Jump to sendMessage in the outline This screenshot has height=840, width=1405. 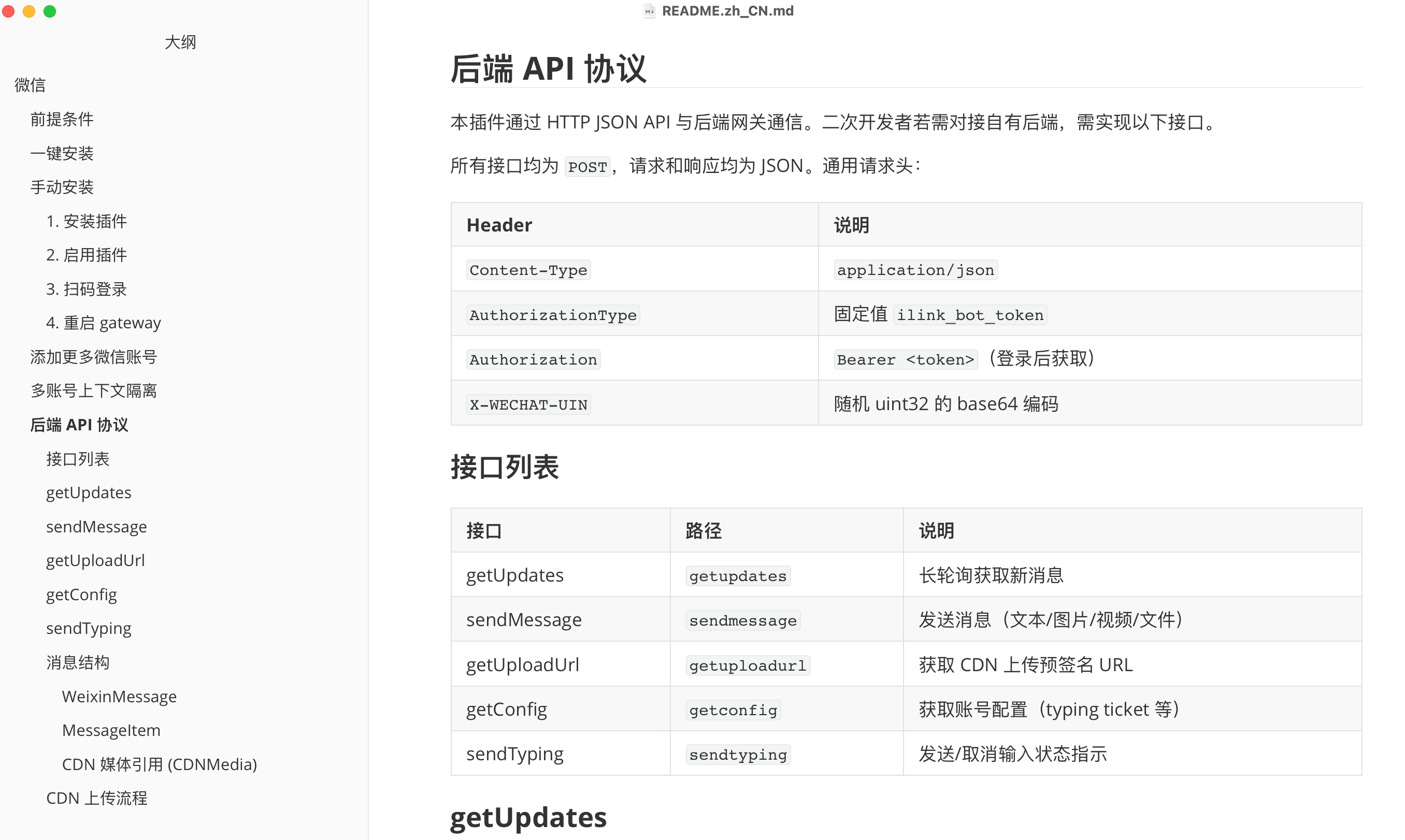click(x=96, y=526)
